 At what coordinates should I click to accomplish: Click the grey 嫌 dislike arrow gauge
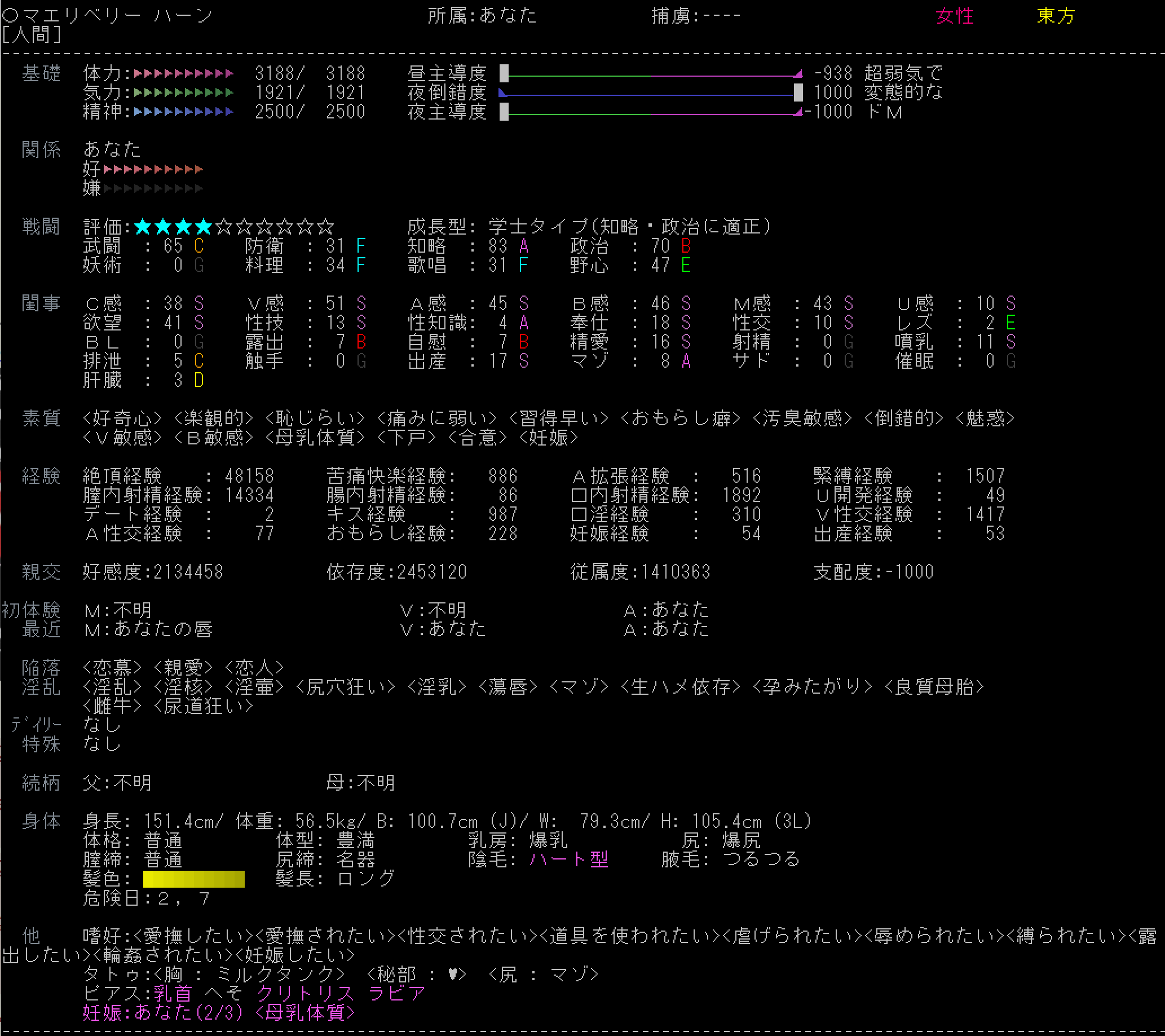[153, 188]
